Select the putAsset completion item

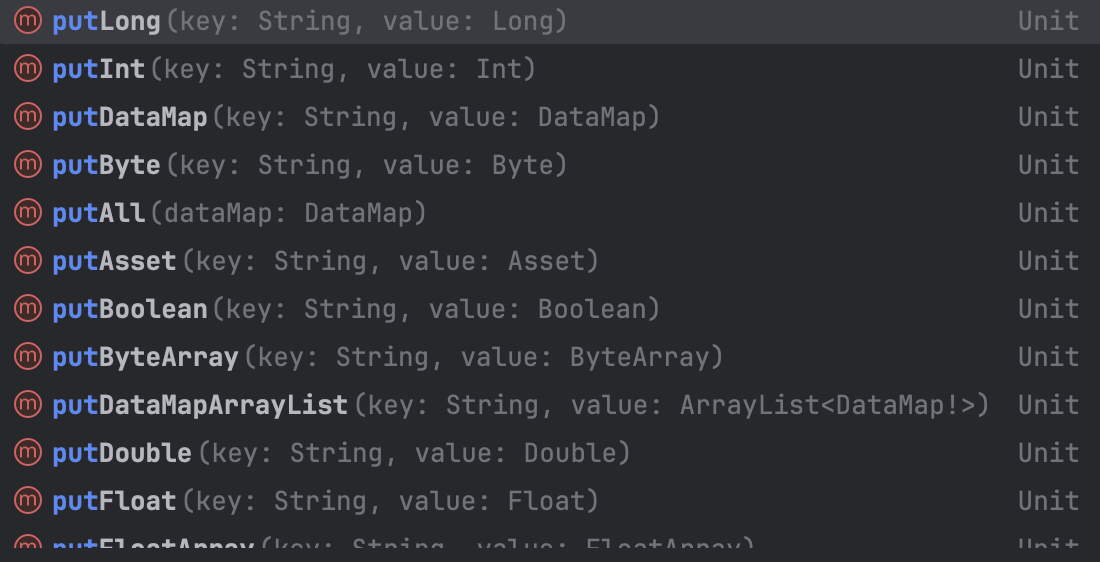(550, 261)
